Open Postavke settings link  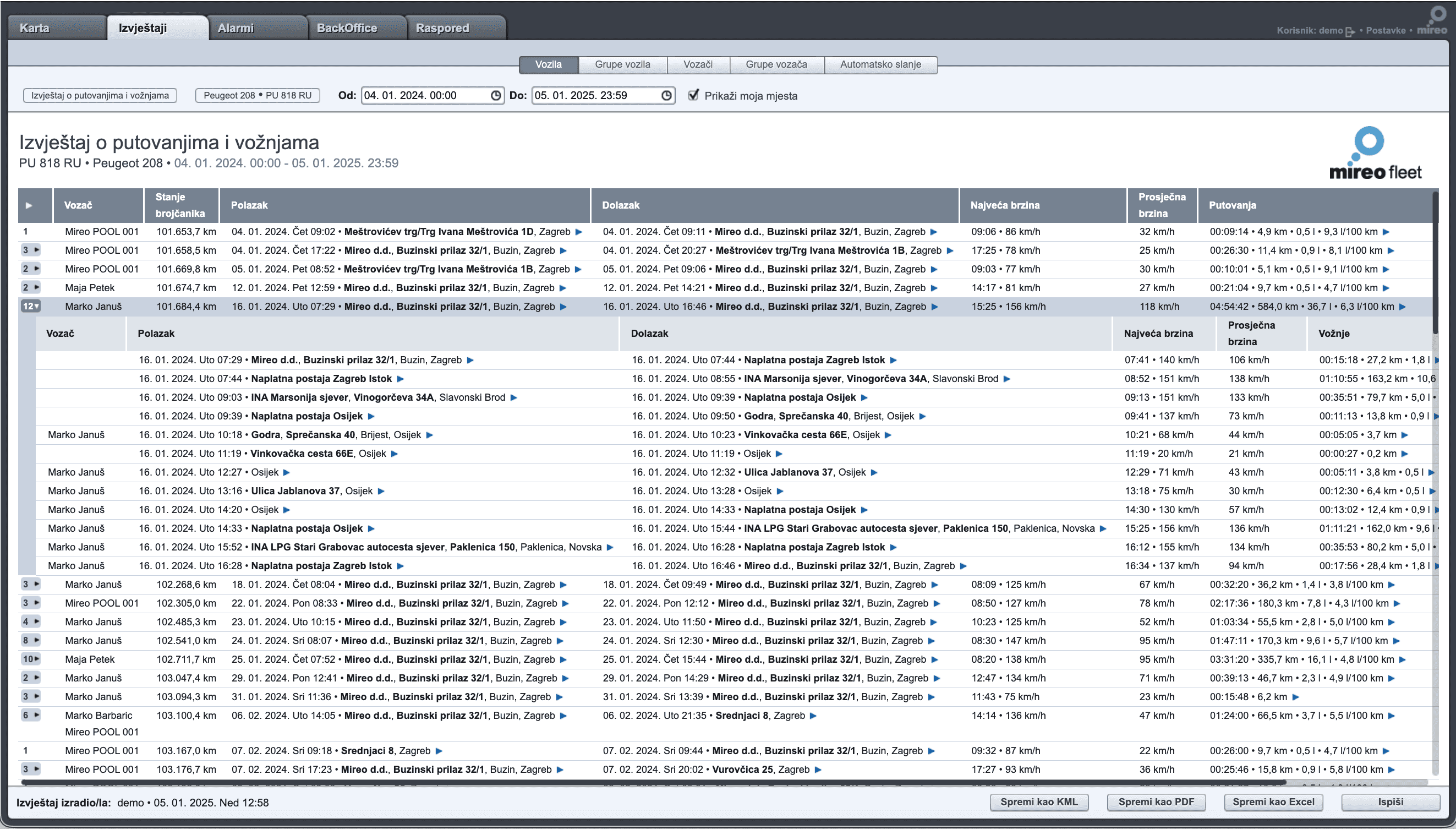(x=1387, y=30)
